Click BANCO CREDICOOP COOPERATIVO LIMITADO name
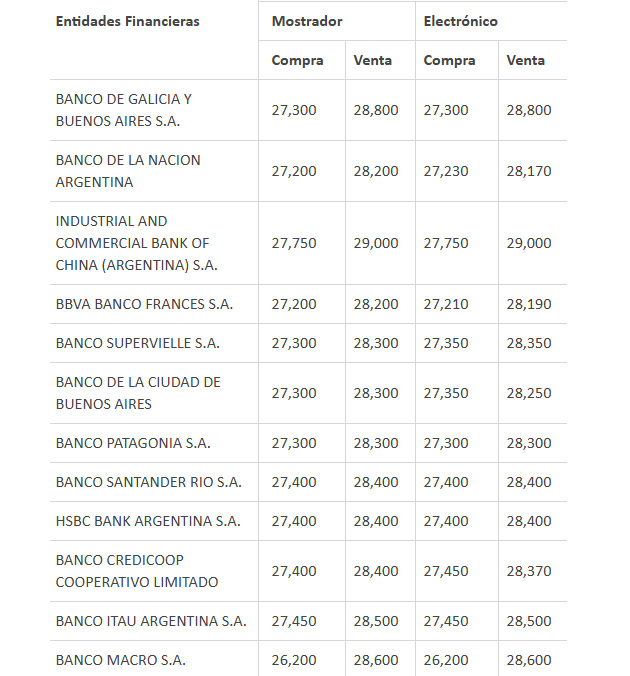The width and height of the screenshot is (630, 676). click(137, 571)
